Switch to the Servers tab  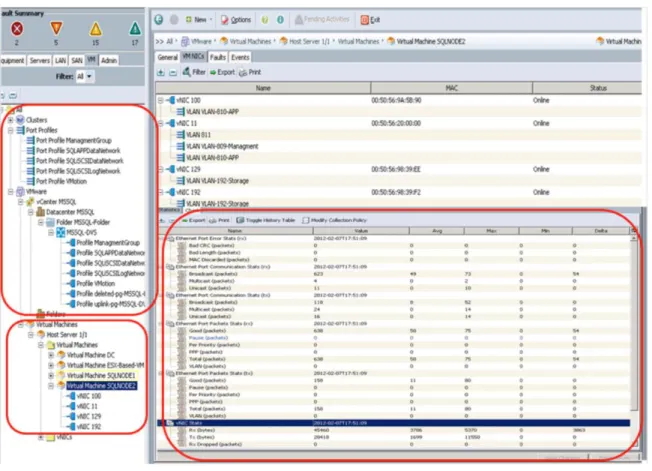40,60
